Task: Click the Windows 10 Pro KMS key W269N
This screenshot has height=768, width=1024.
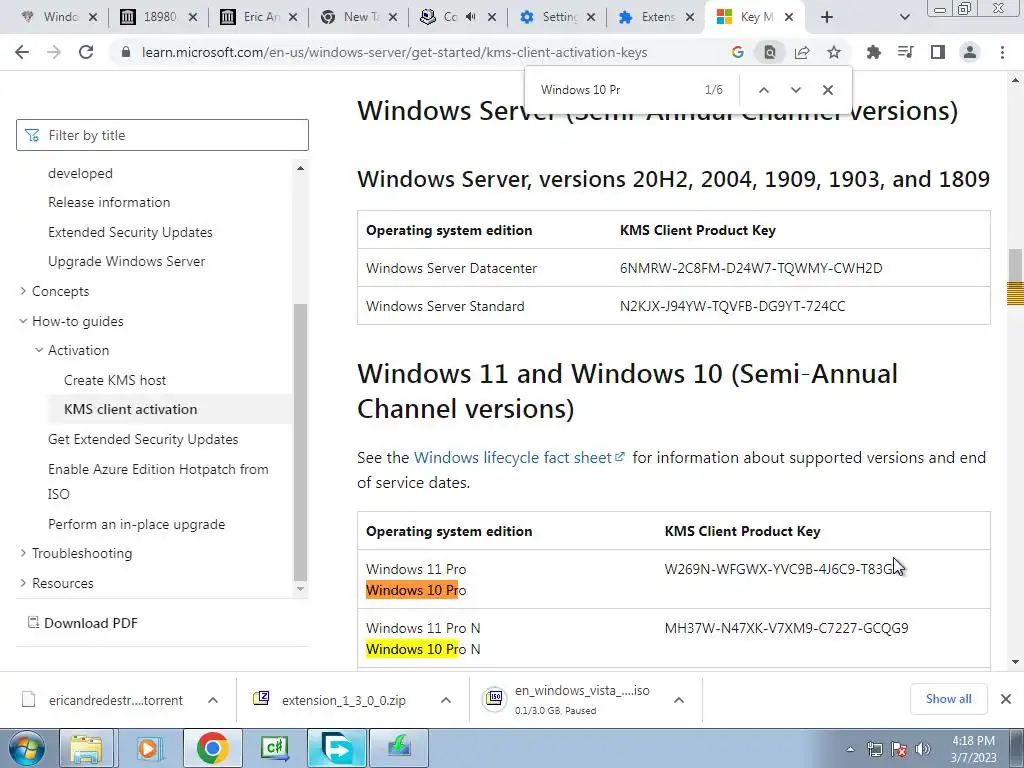Action: pos(782,569)
